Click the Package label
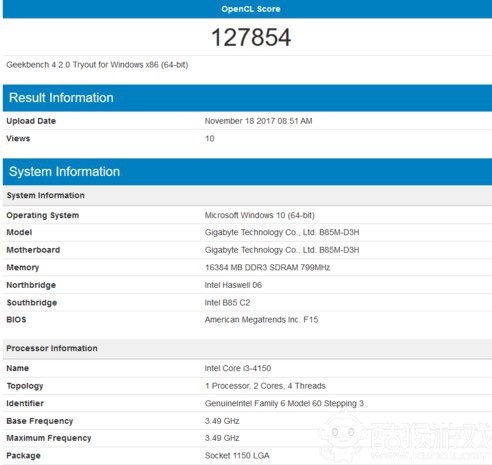The height and width of the screenshot is (465, 492). tap(23, 456)
